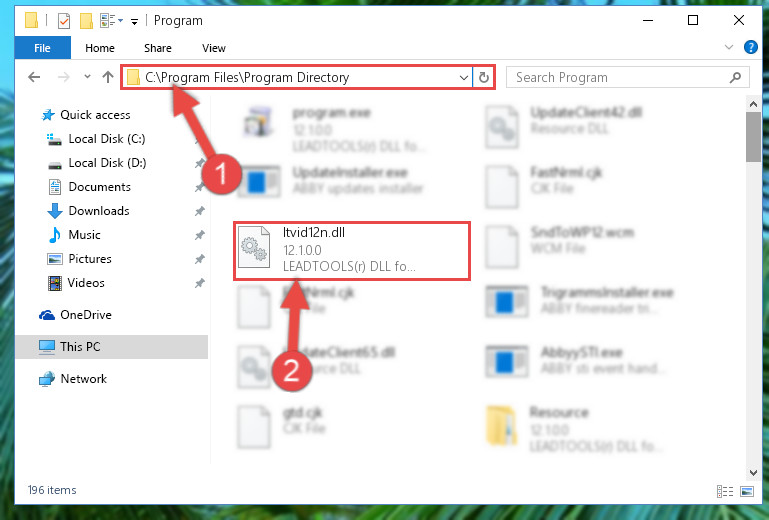Click the Search Program field
This screenshot has height=520, width=769.
point(628,78)
